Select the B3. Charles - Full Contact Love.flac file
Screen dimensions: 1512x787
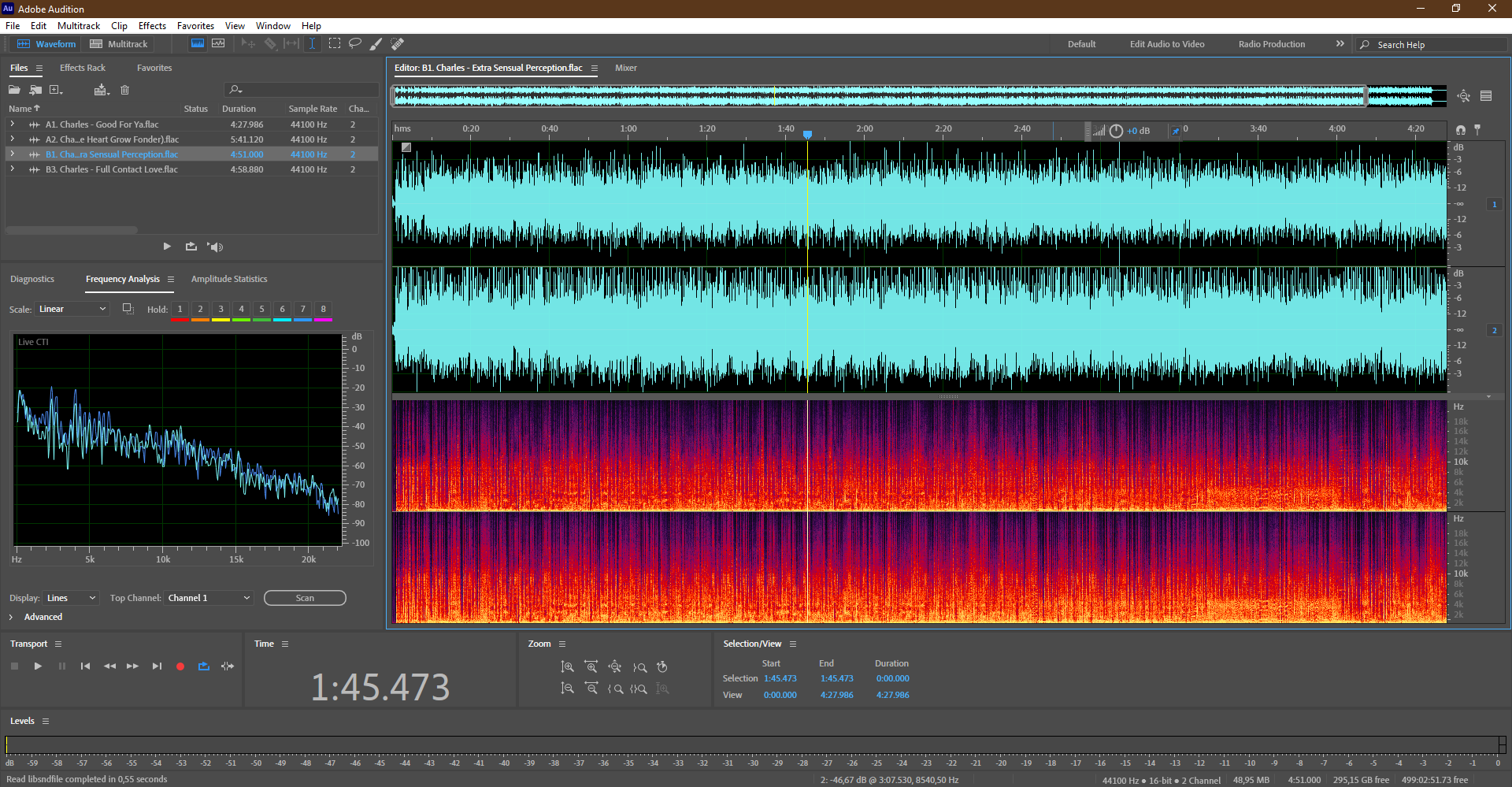click(x=111, y=169)
